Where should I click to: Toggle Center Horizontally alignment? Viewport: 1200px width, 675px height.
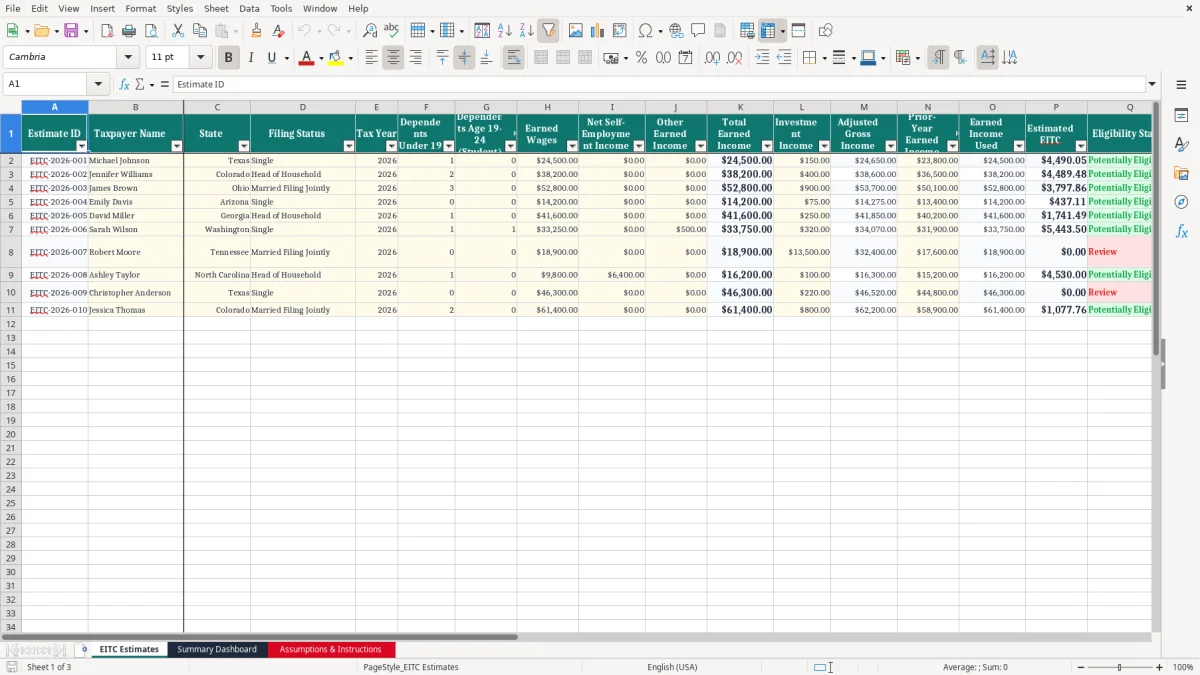[x=393, y=58]
